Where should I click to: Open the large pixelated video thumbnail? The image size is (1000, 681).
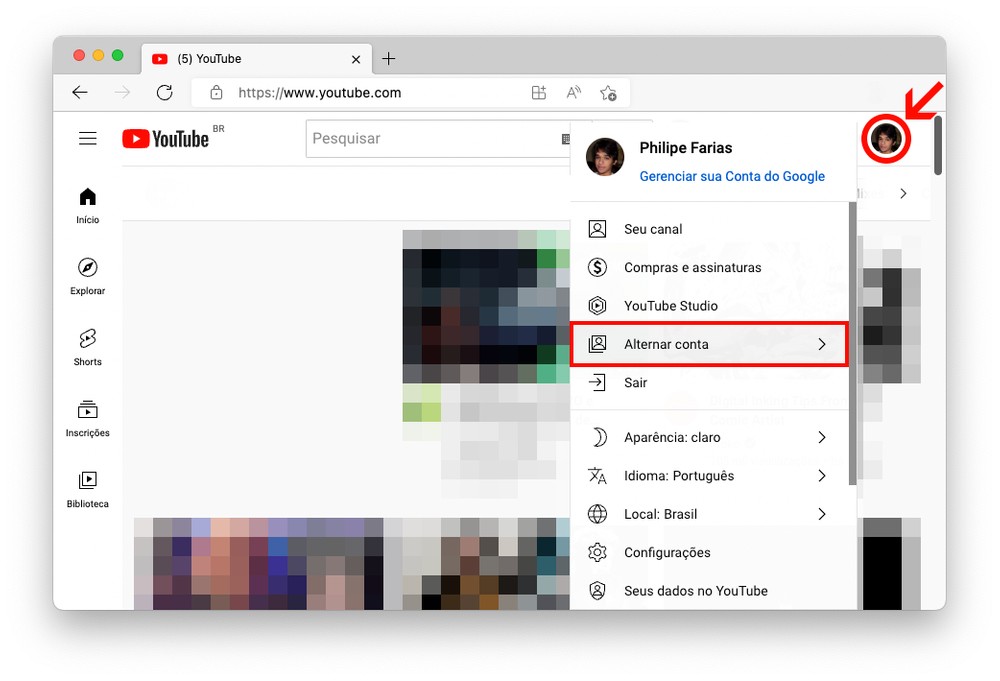click(486, 306)
